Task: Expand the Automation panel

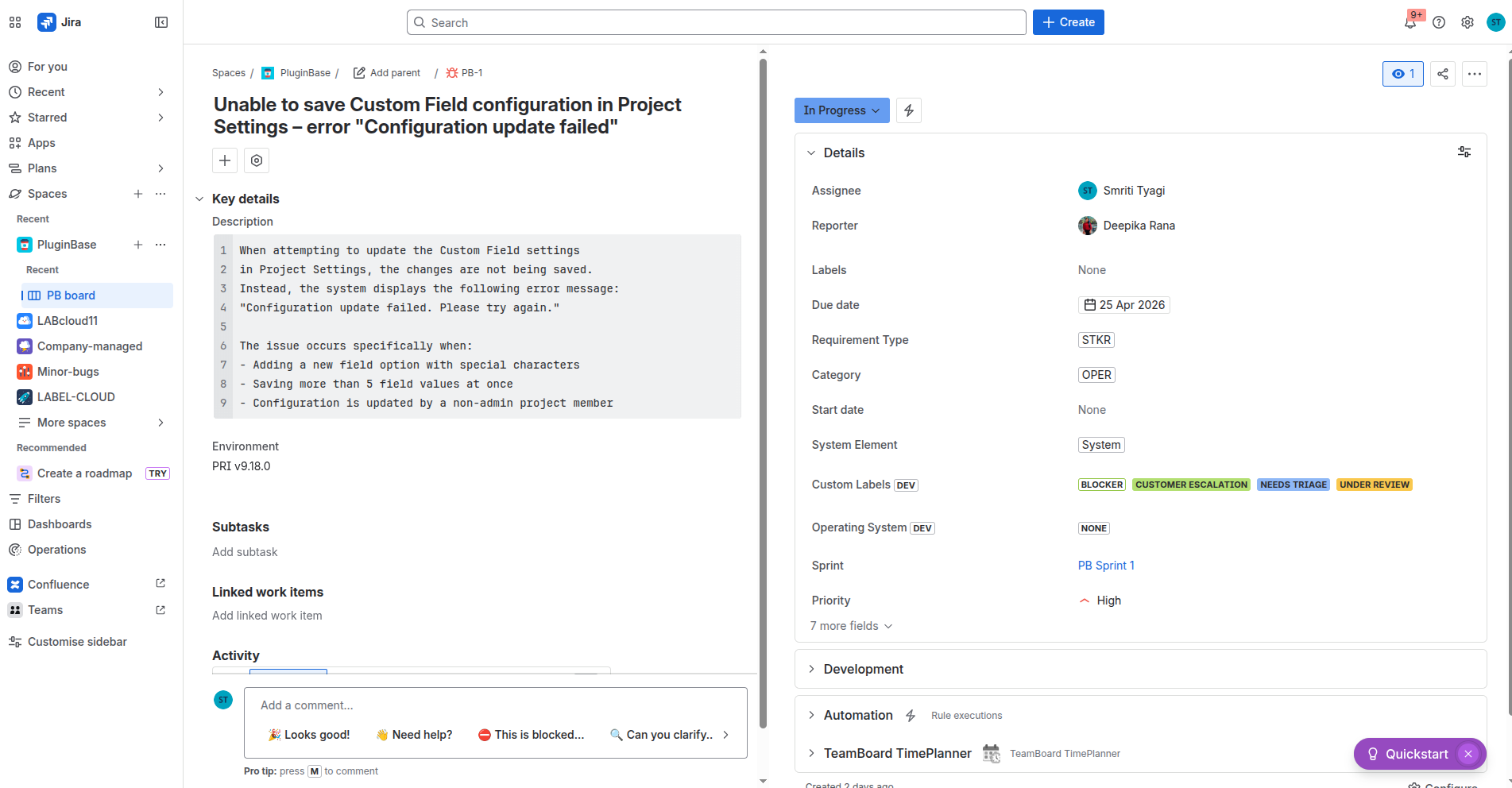Action: point(811,715)
